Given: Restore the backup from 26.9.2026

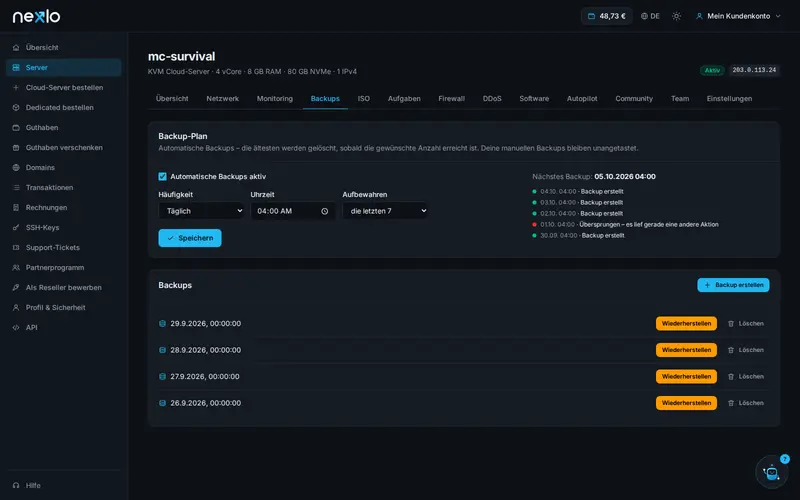Looking at the screenshot, I should pyautogui.click(x=686, y=403).
